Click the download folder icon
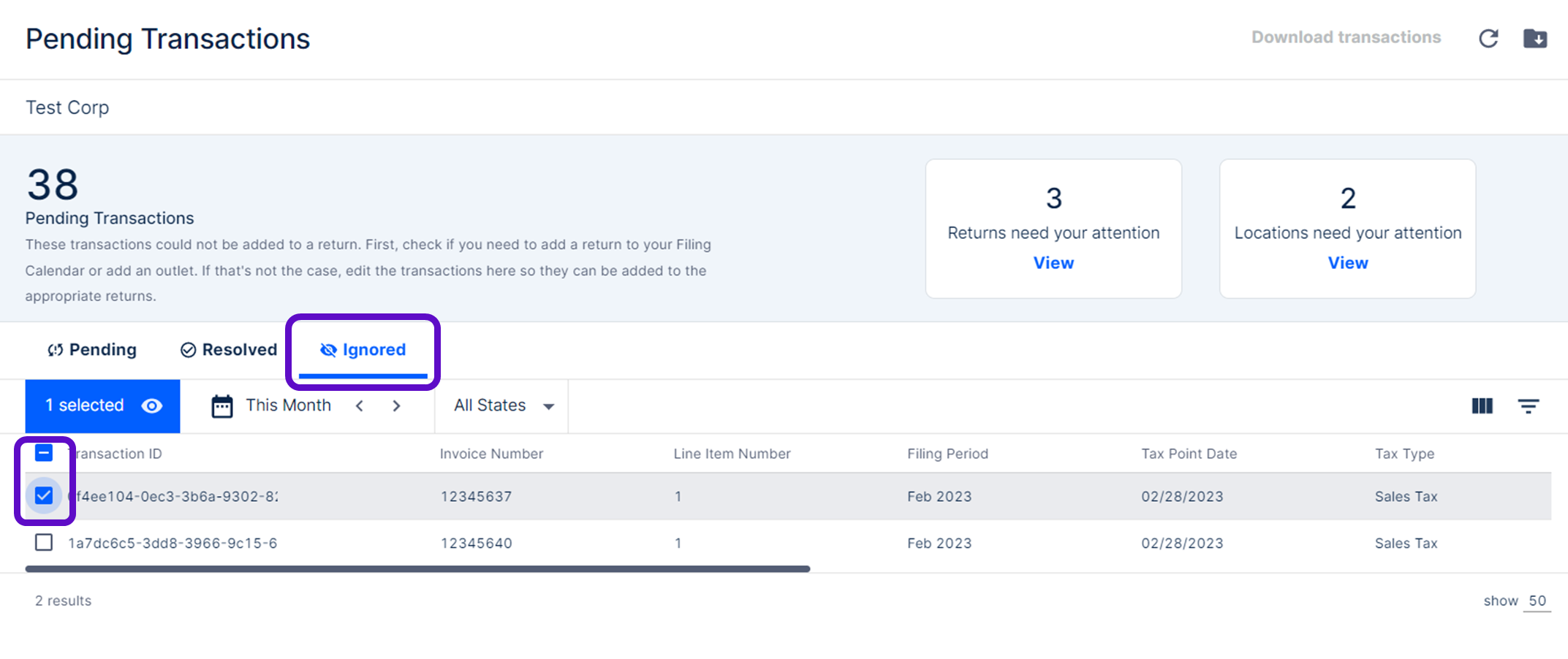 click(x=1534, y=38)
